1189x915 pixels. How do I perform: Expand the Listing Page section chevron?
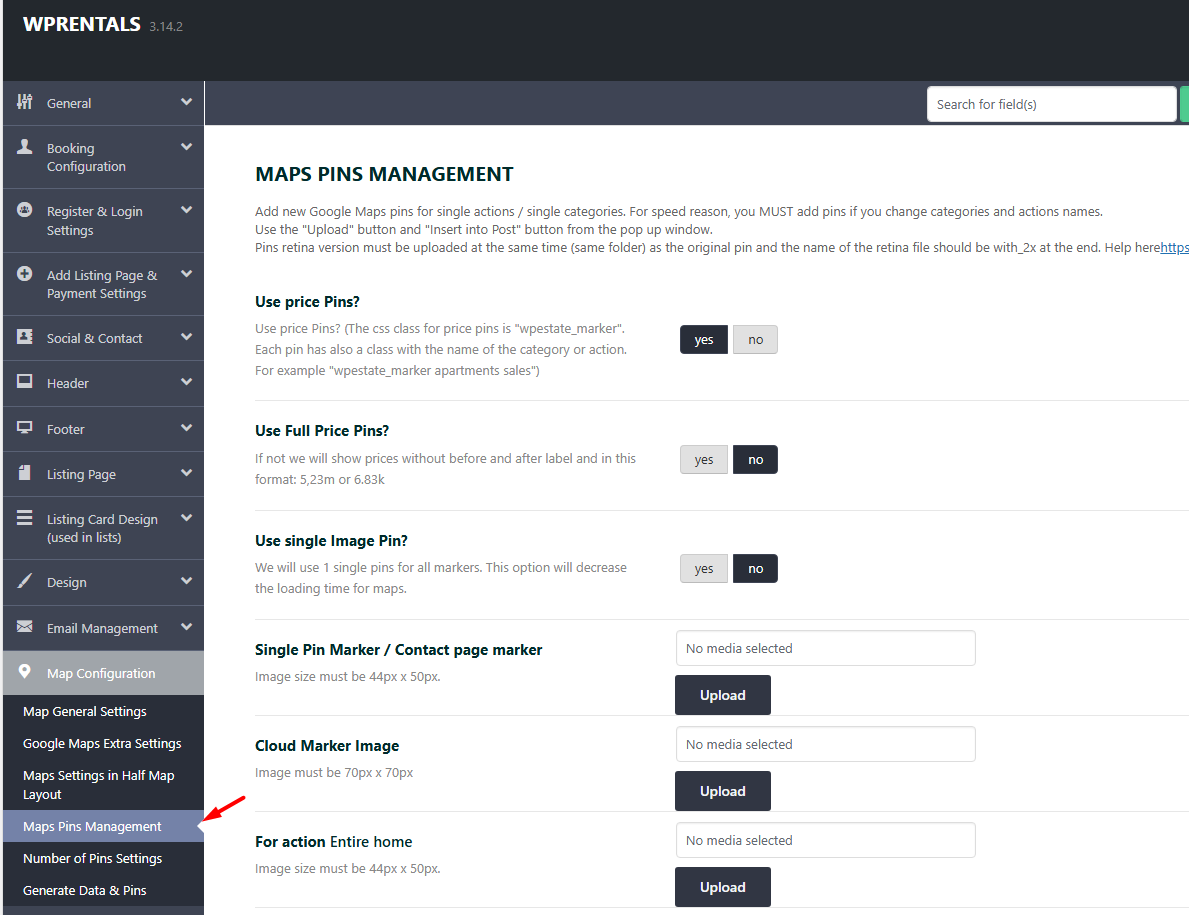pos(186,473)
